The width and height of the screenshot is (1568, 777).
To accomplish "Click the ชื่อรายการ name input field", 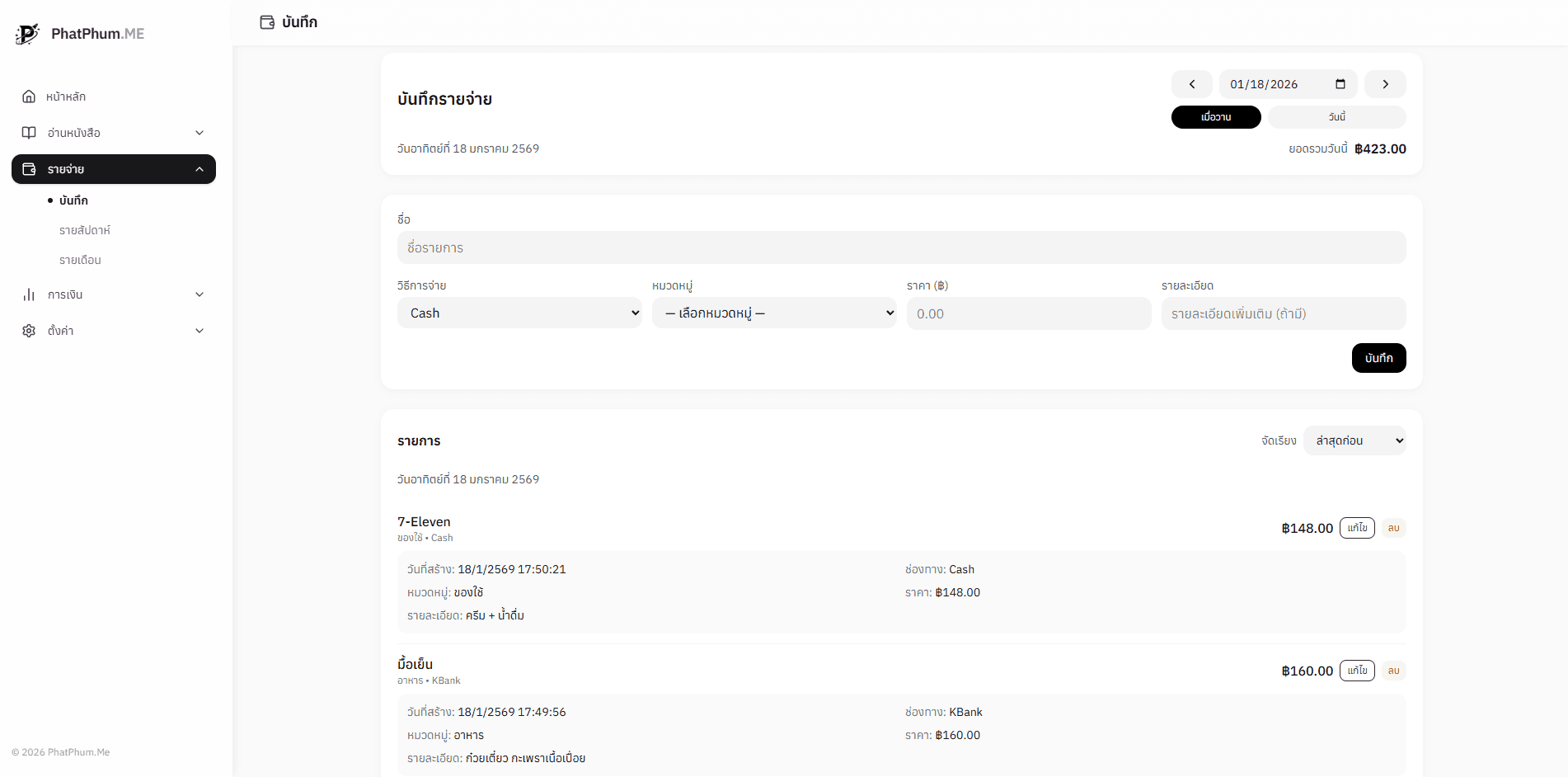I will (901, 247).
